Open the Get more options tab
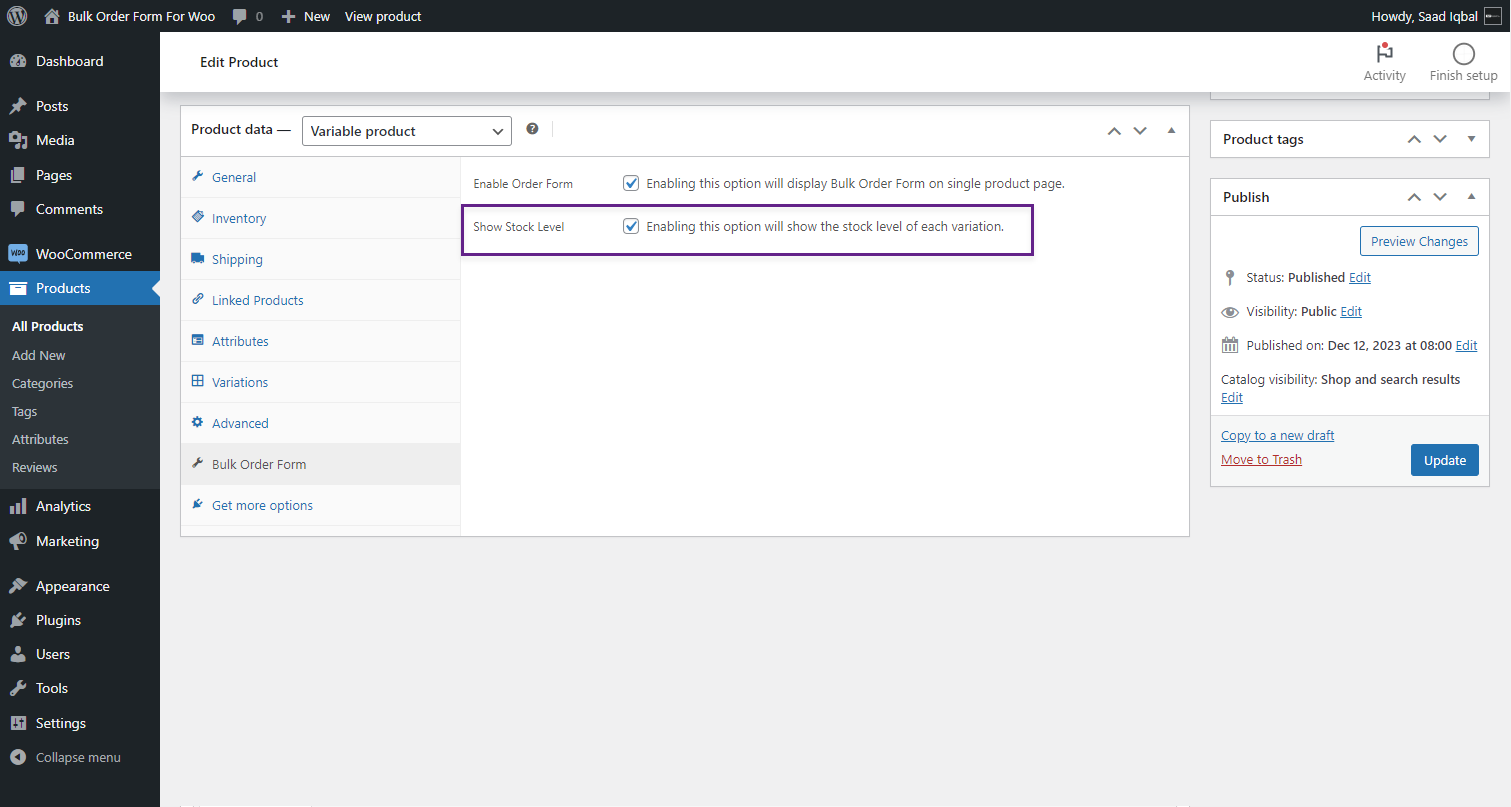 coord(321,505)
